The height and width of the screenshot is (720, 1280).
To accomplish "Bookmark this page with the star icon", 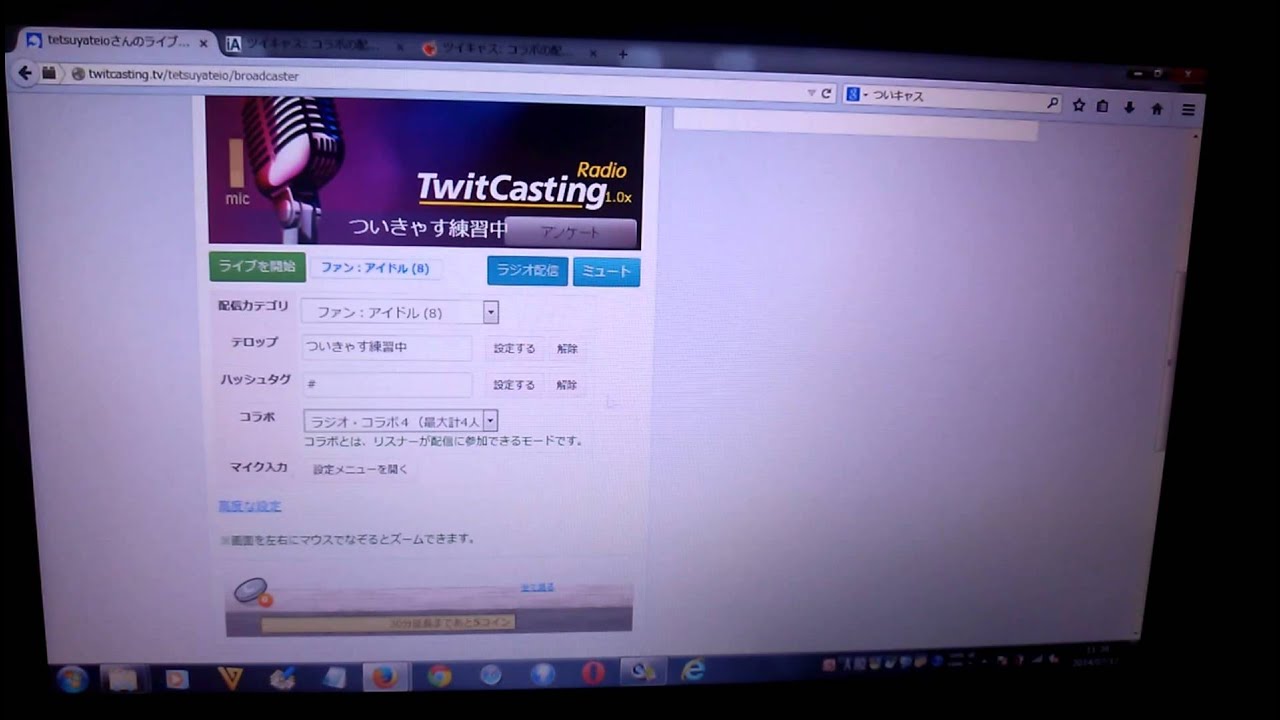I will [x=1079, y=105].
